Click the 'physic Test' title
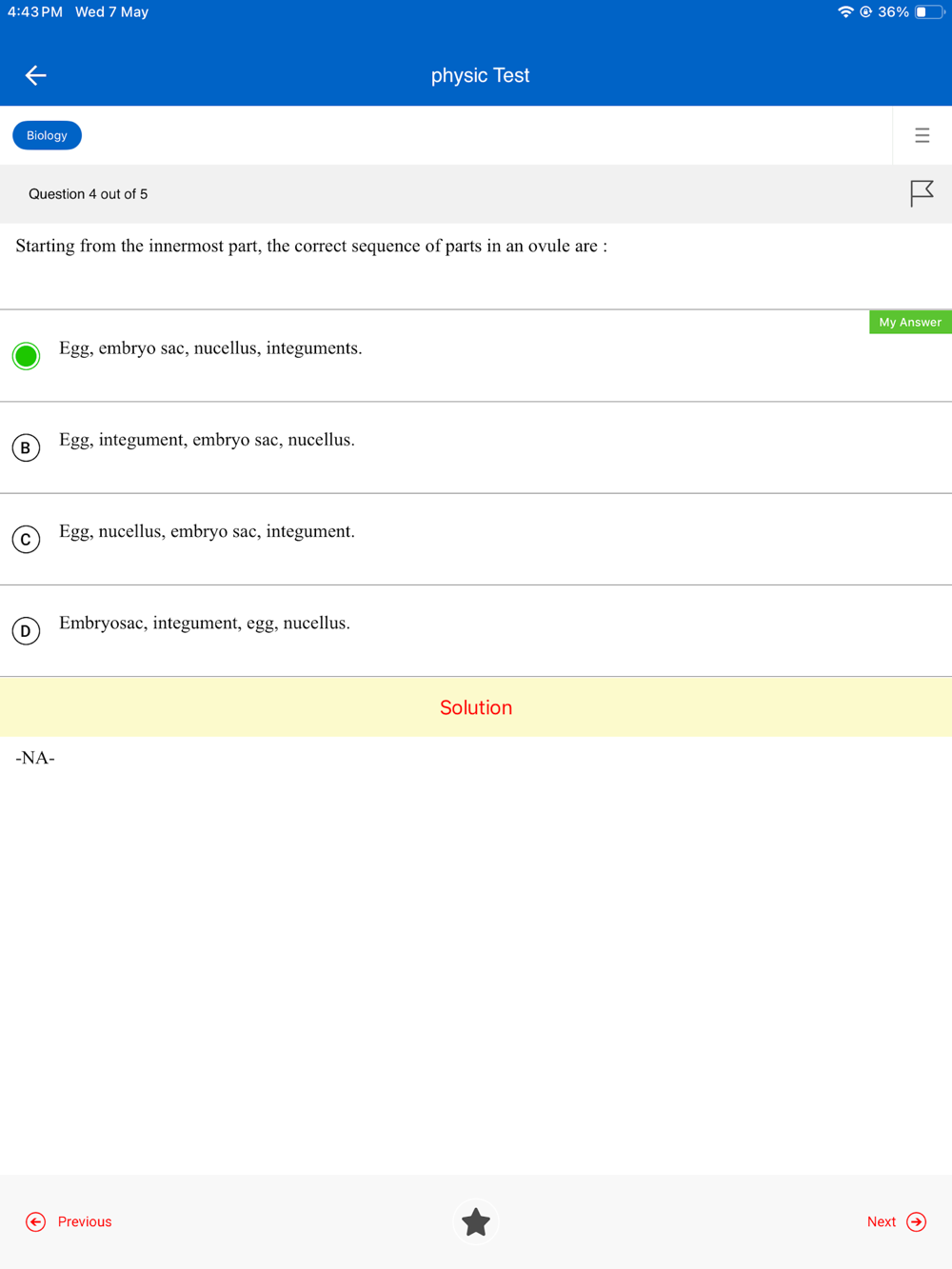 (x=480, y=75)
